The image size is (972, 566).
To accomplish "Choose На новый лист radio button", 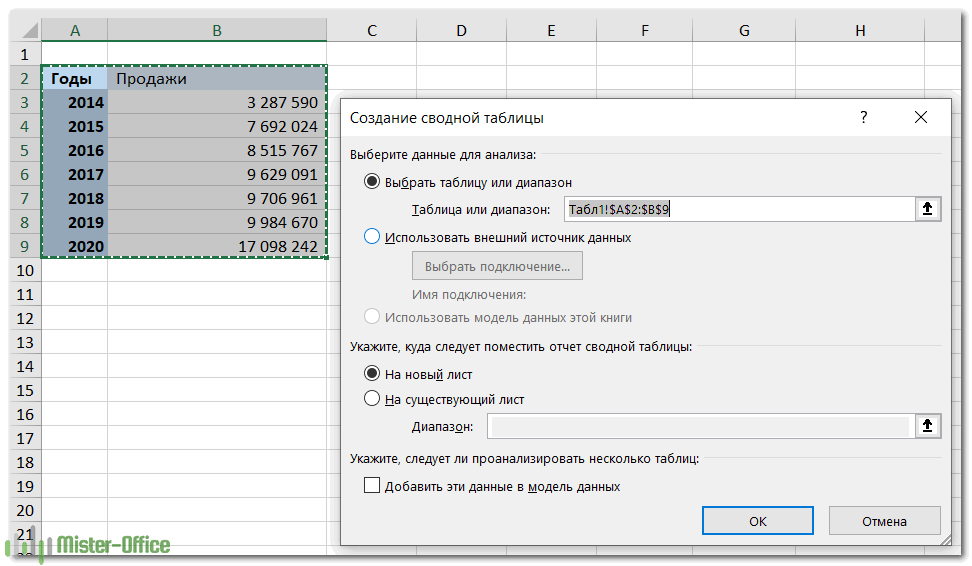I will click(373, 374).
